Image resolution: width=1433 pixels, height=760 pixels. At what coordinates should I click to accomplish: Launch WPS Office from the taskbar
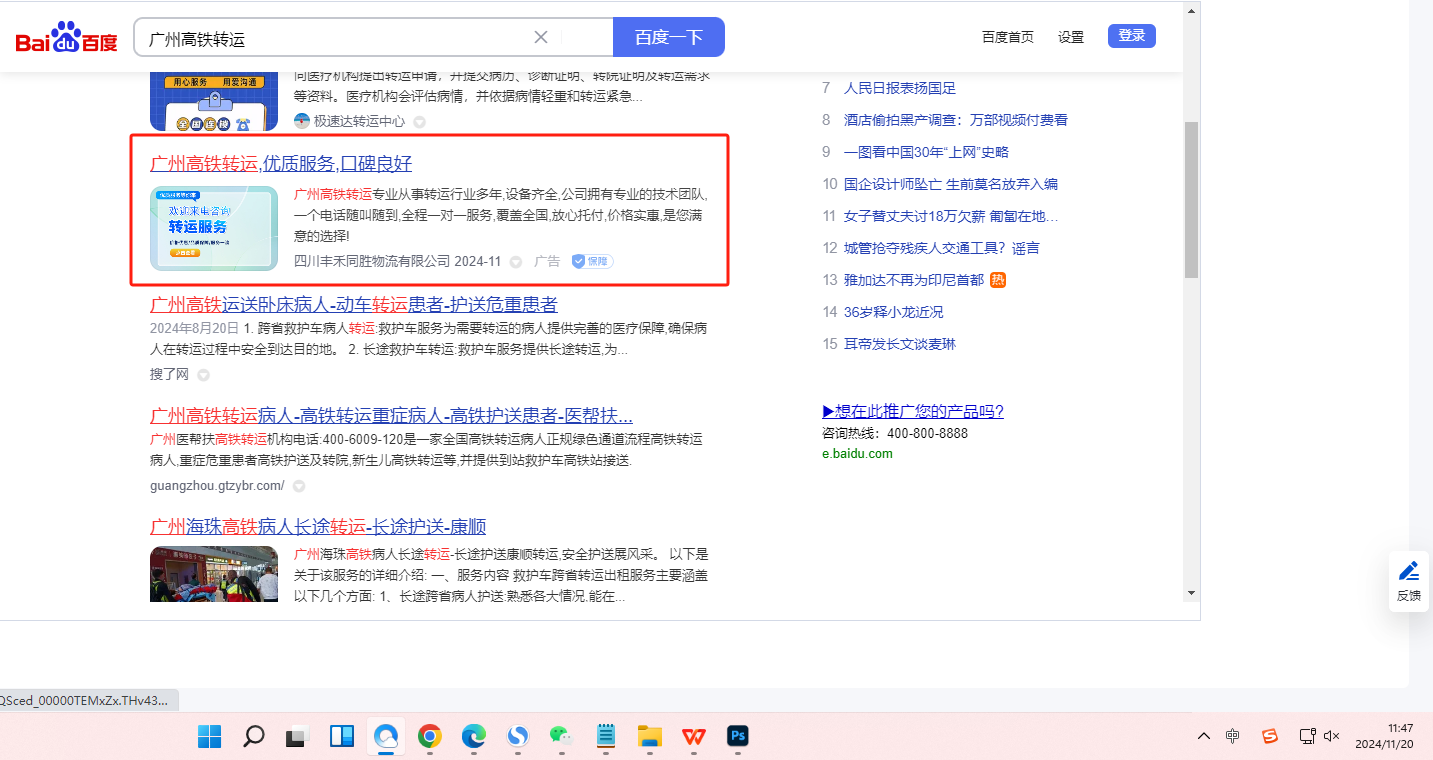coord(693,737)
